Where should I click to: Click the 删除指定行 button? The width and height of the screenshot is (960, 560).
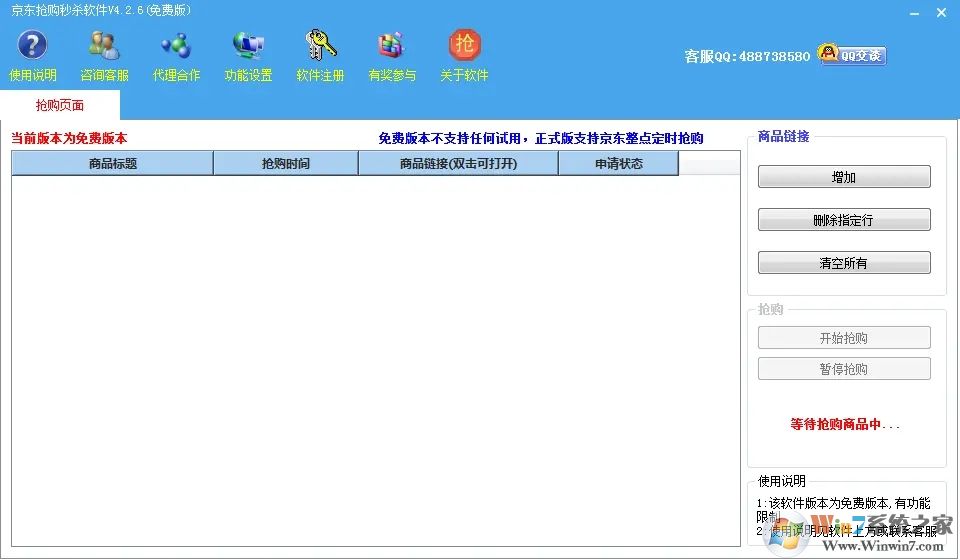pos(843,220)
